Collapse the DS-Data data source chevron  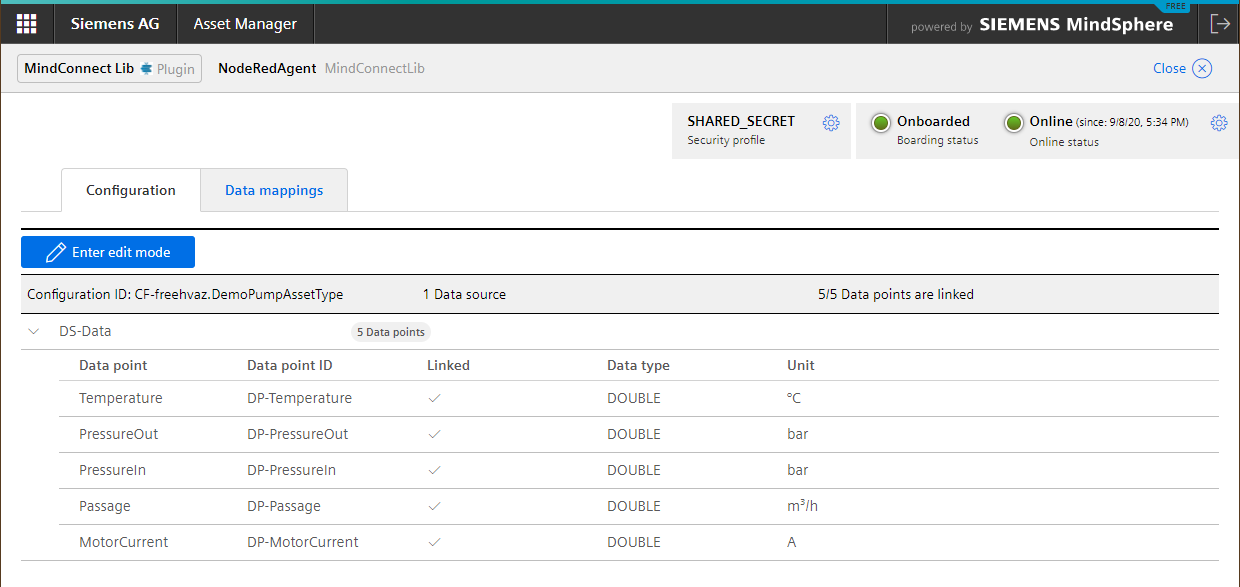34,331
